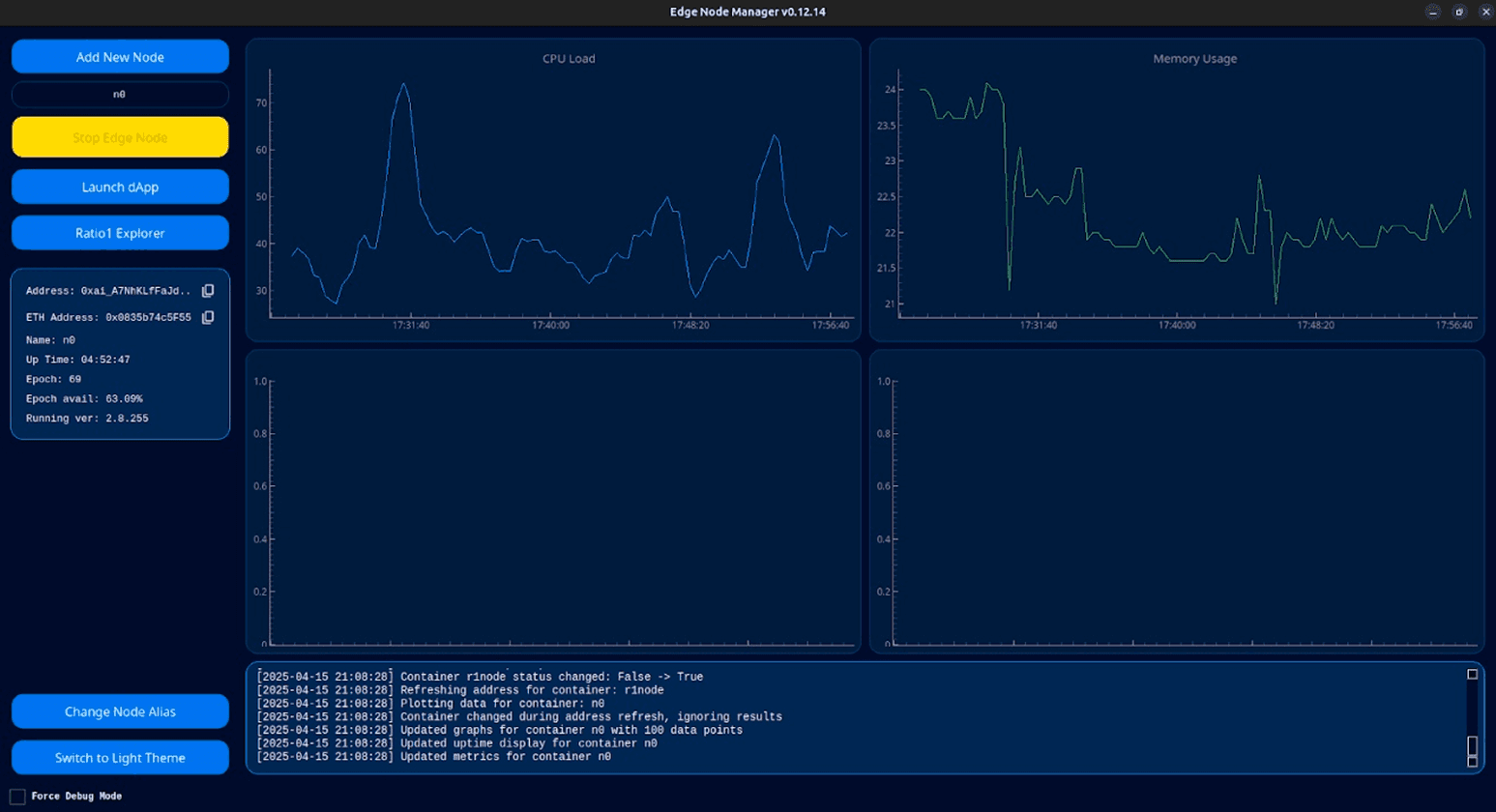The image size is (1496, 812).
Task: Click the log panel scroll-up arrow
Action: coord(1473,675)
